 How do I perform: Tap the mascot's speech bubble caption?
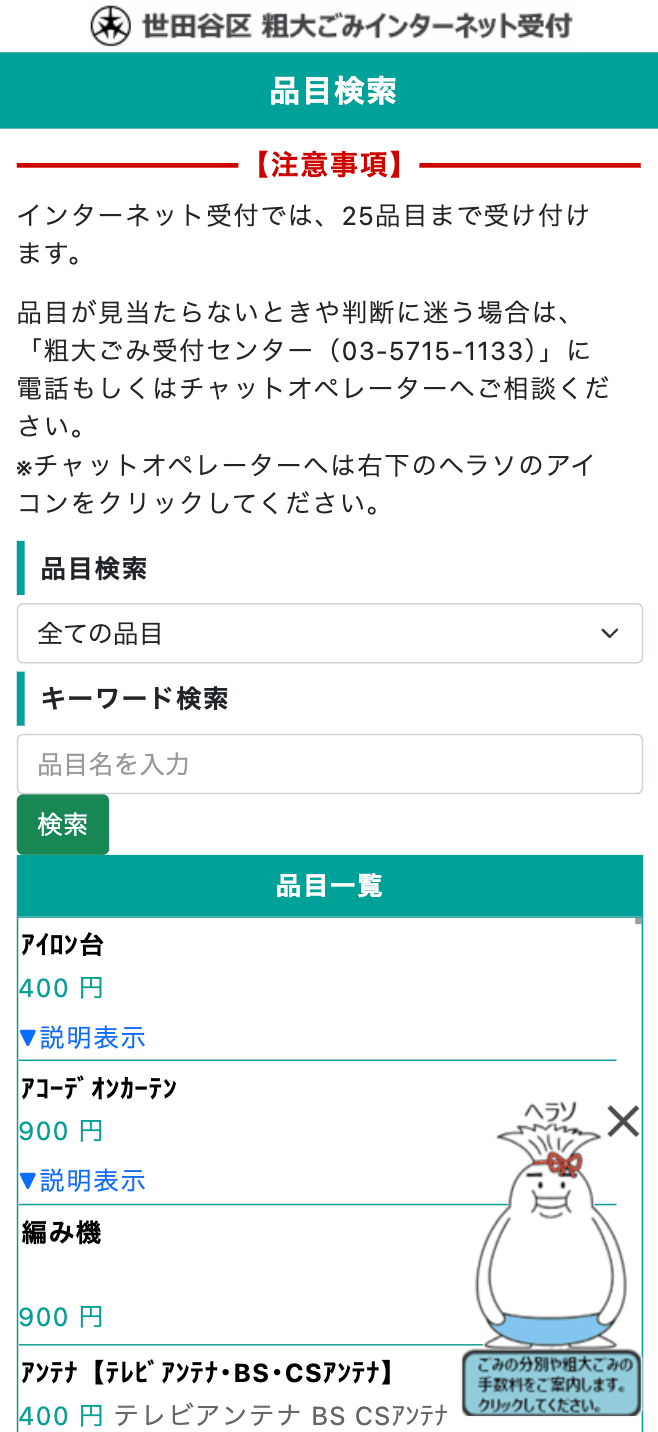(550, 1384)
